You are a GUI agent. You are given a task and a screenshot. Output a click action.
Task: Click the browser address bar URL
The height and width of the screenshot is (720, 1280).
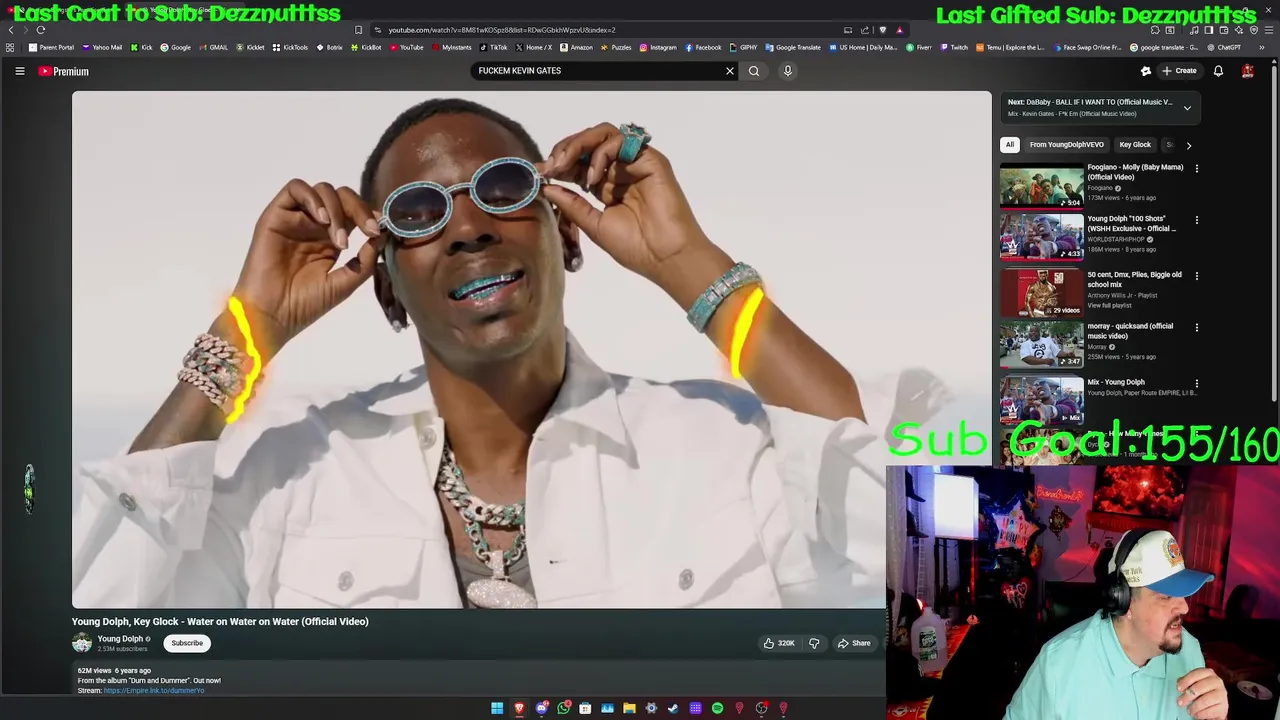tap(502, 30)
